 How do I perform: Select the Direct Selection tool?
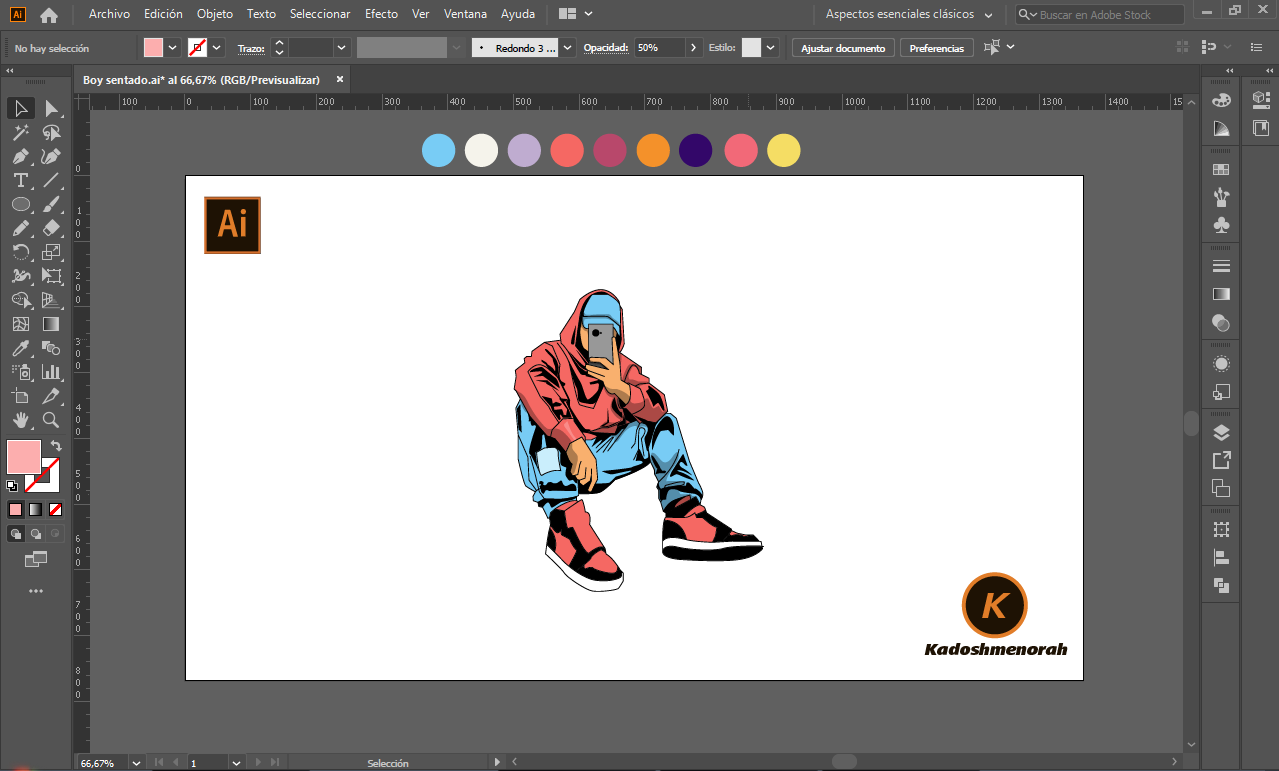(x=51, y=108)
